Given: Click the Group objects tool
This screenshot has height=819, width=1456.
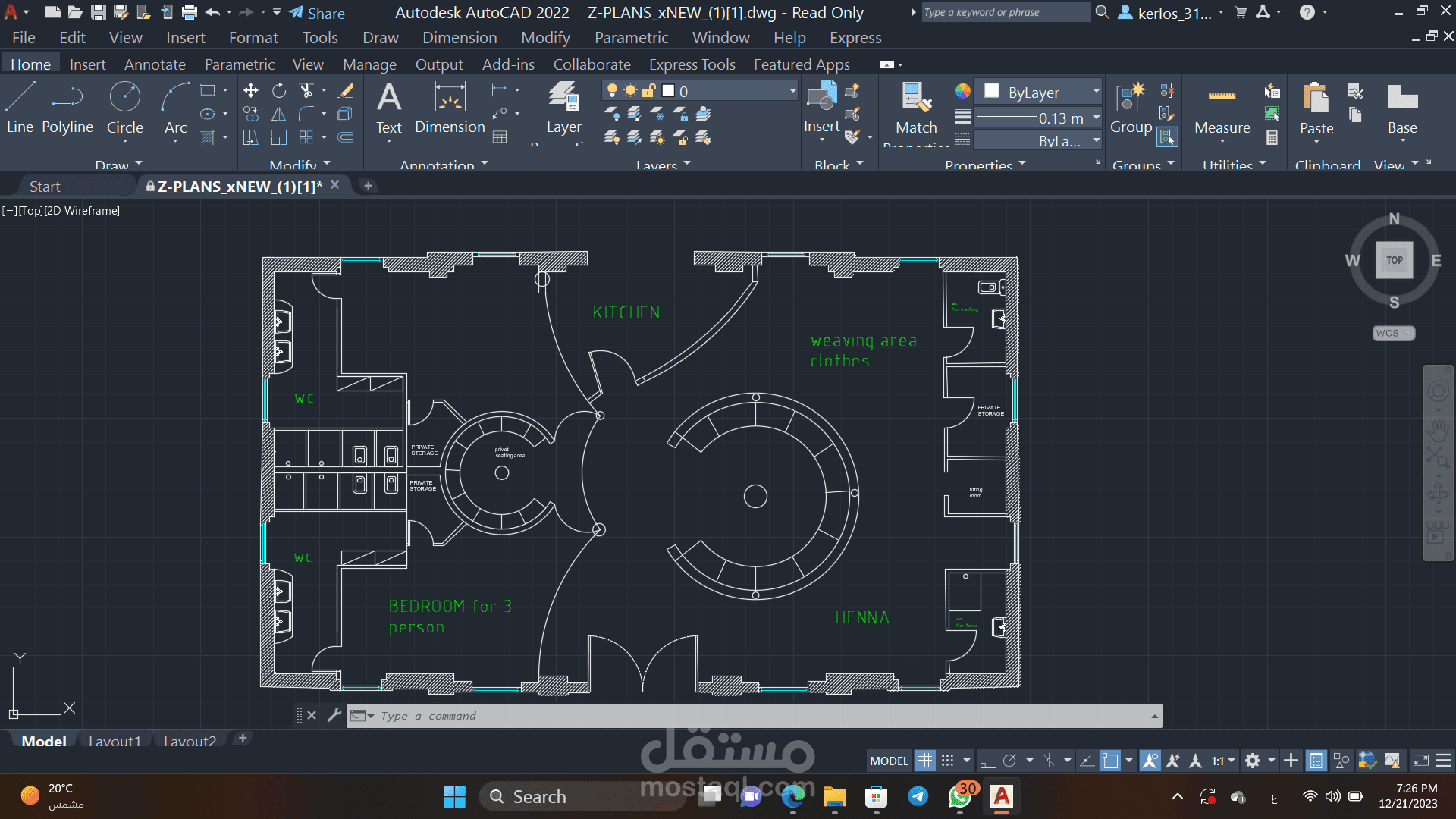Looking at the screenshot, I should point(1131,108).
